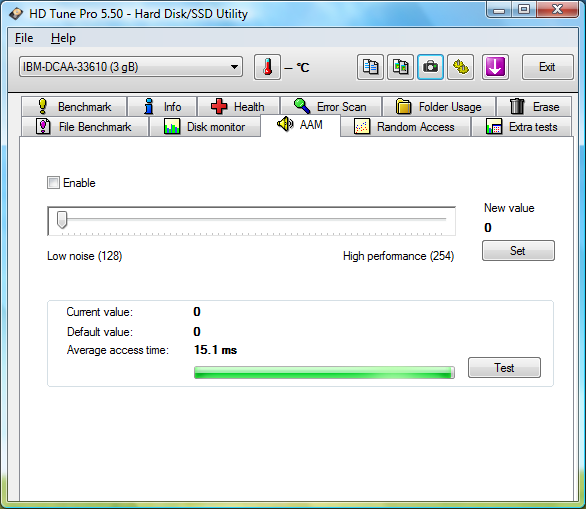Maximize the HD Tune Pro window

click(x=524, y=9)
